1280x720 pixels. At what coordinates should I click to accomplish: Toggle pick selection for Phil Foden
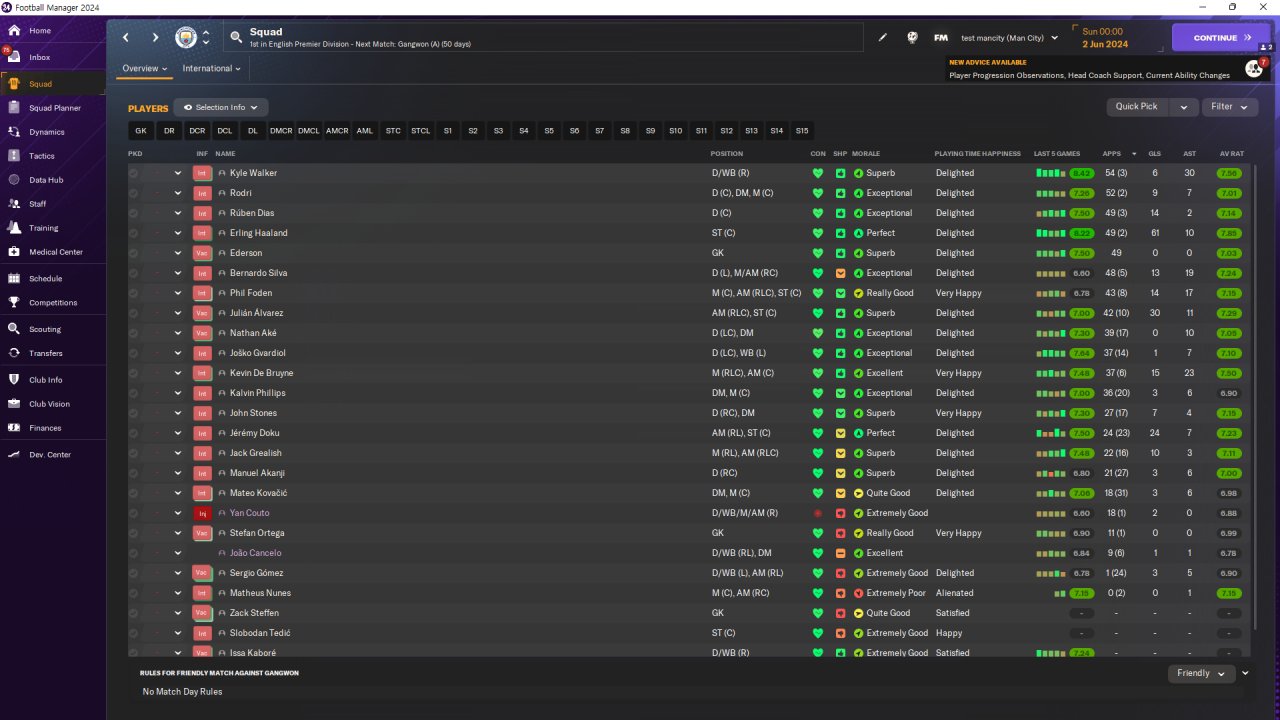[x=133, y=293]
